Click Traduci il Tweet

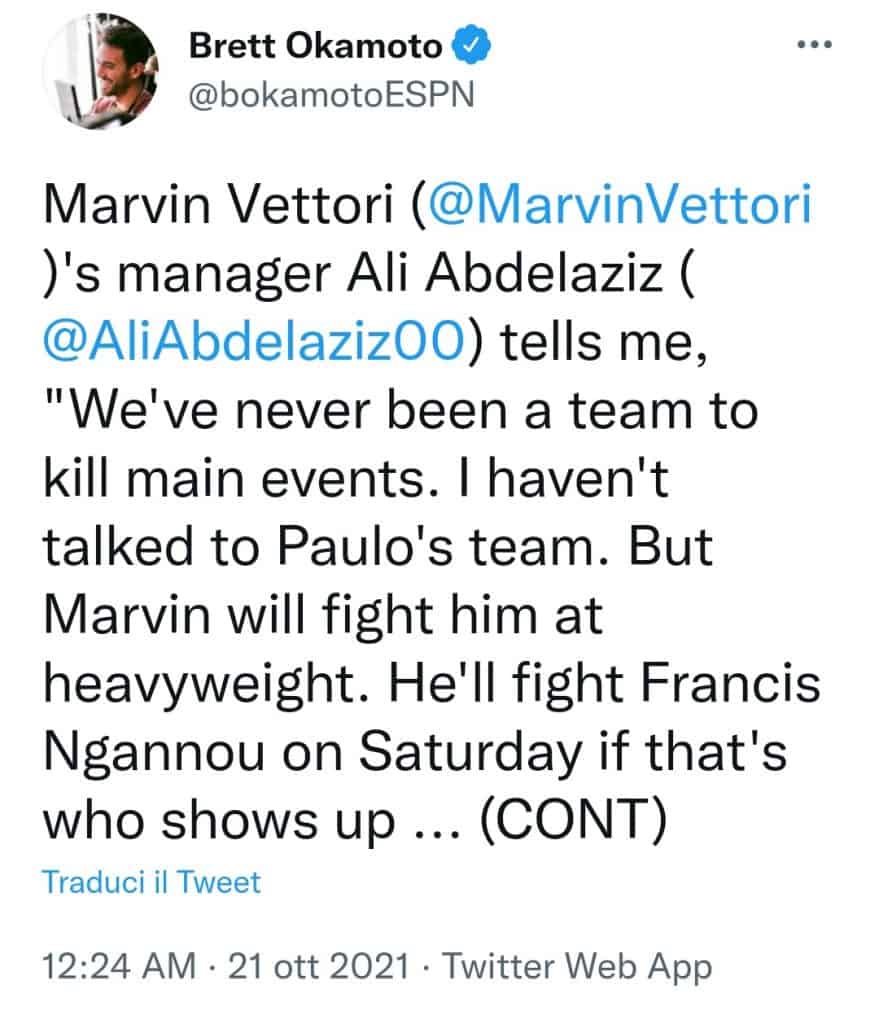151,883
